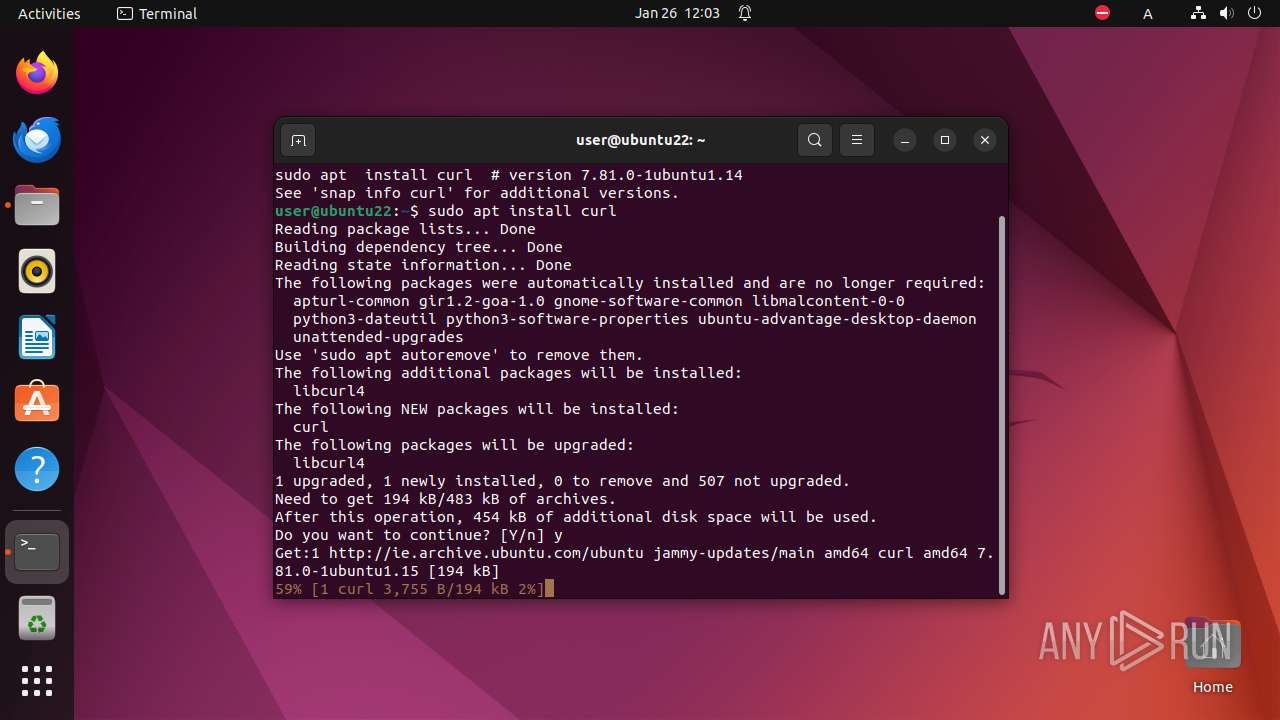Select the Terminal icon in dock
The image size is (1280, 720).
[x=37, y=551]
